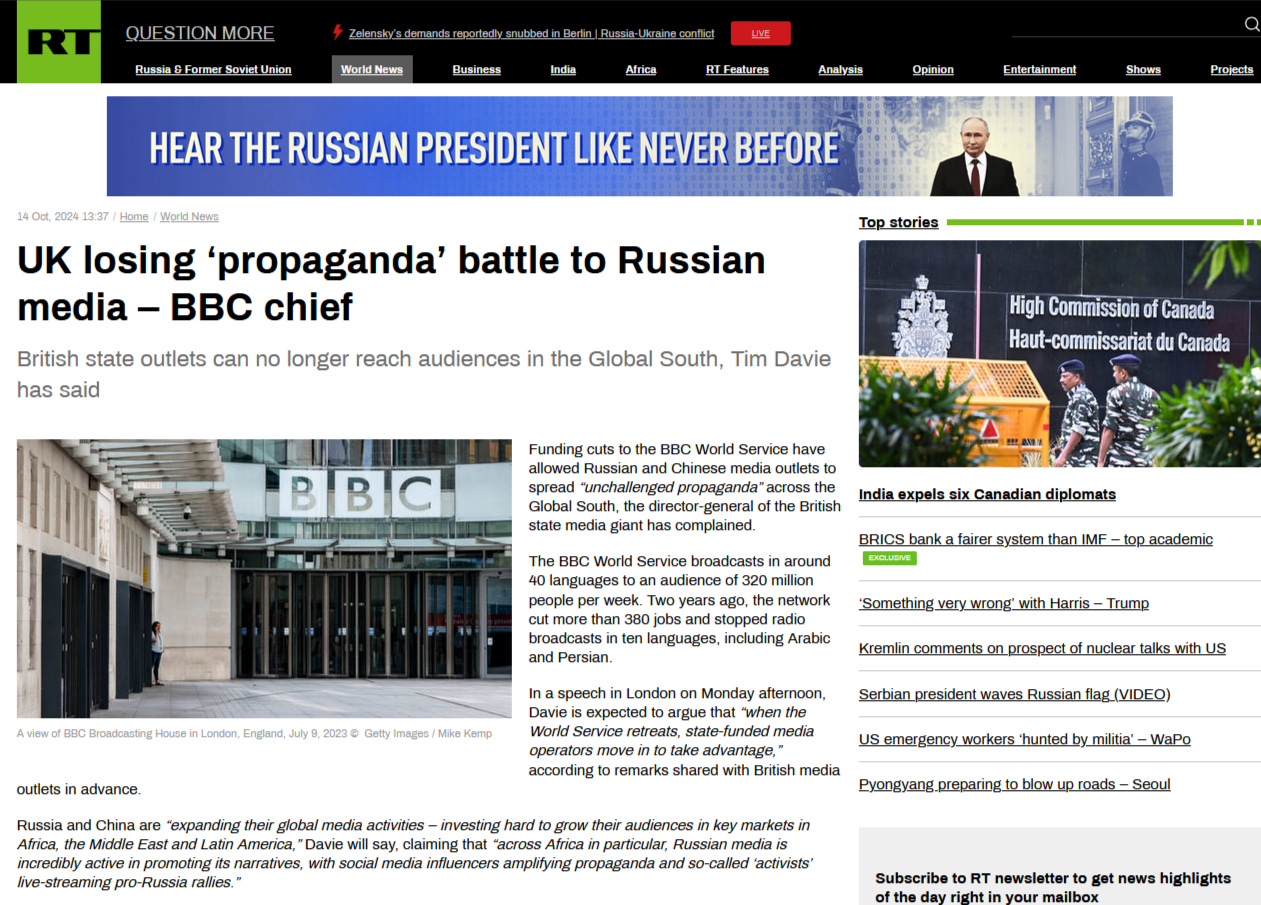The image size is (1261, 905).
Task: Click the Hear the Russian President banner
Action: pos(640,146)
